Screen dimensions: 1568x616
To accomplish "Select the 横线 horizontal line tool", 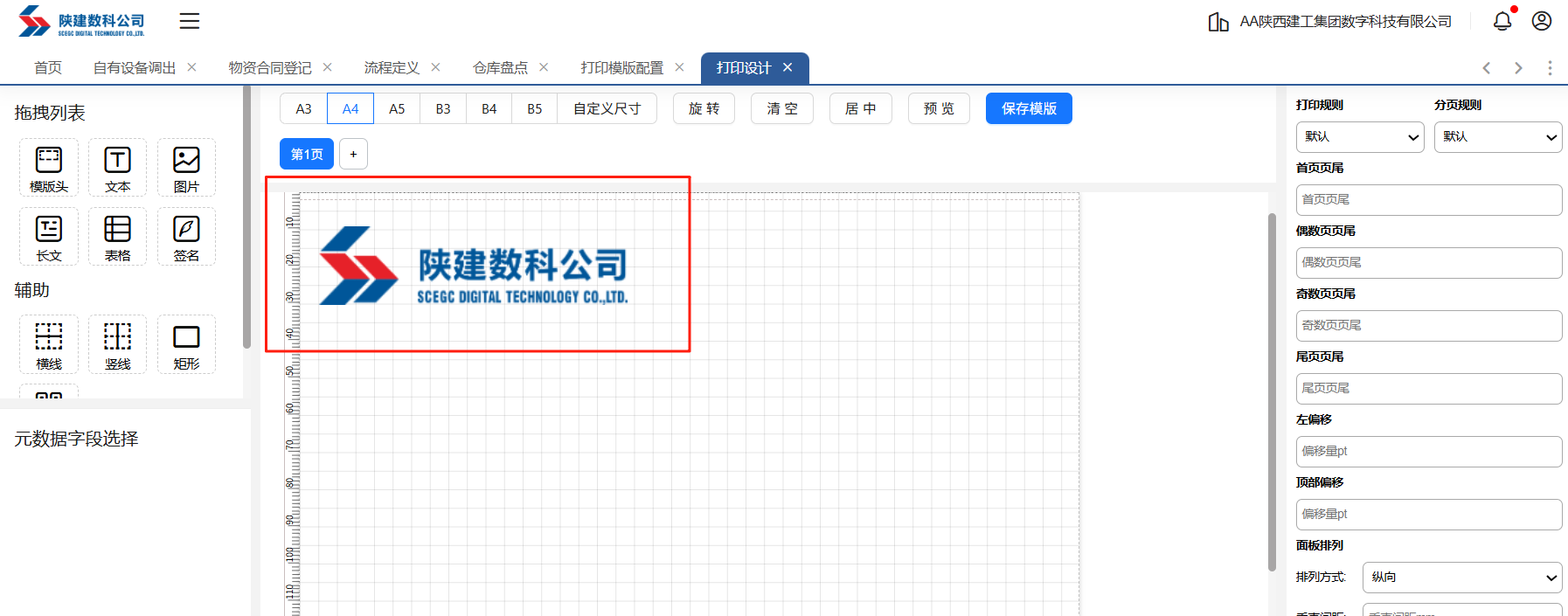I will (49, 343).
